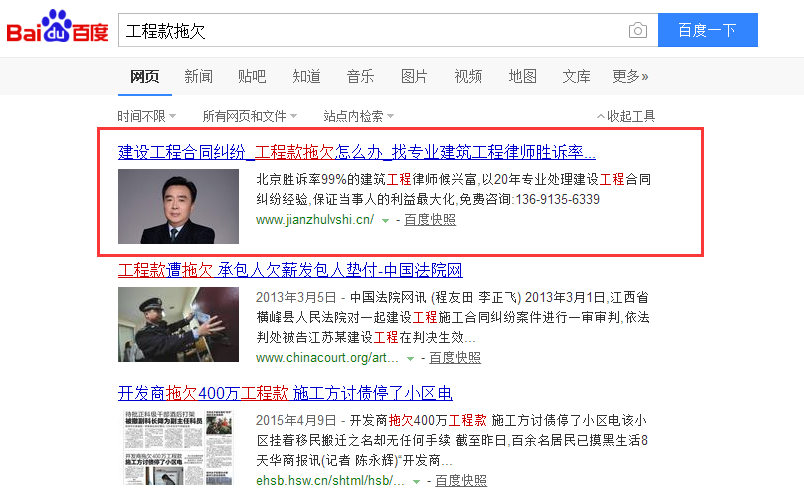Open the 站点内检索 dropdown
The width and height of the screenshot is (804, 503).
(x=358, y=116)
